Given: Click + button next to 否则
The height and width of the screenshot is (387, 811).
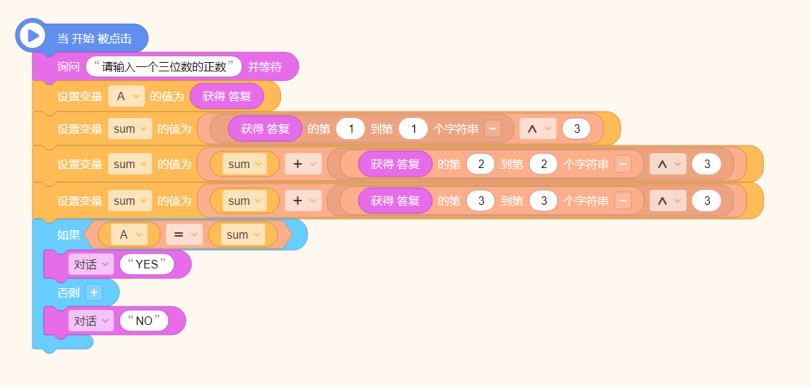Looking at the screenshot, I should [94, 293].
